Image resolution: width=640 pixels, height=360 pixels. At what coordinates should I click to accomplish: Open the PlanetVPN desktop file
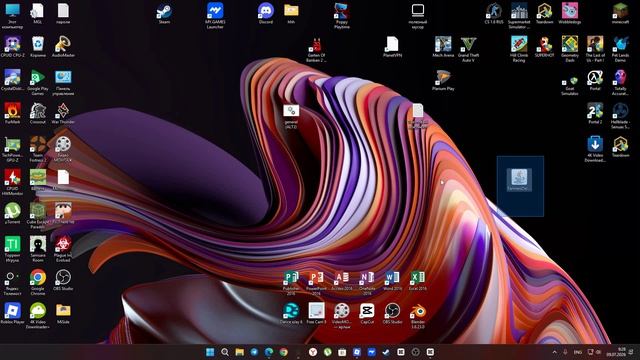(x=392, y=47)
